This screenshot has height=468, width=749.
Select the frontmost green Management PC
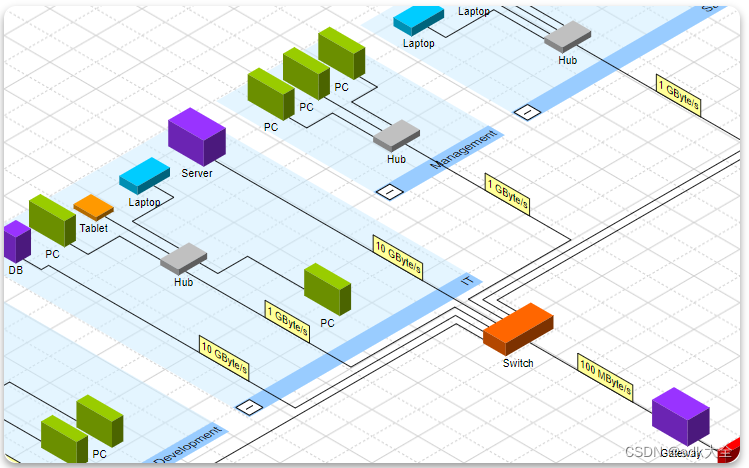271,94
